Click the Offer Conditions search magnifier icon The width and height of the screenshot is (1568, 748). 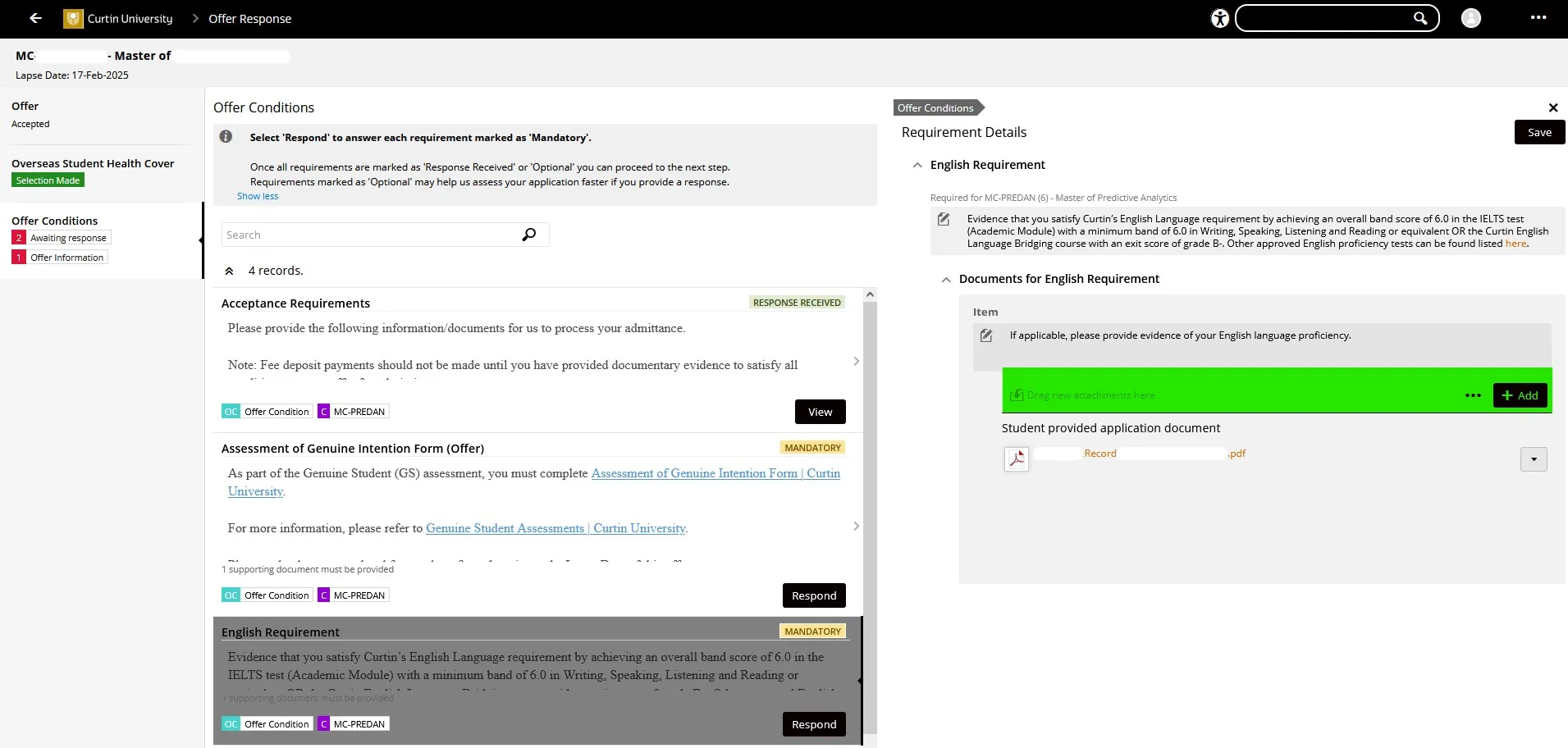click(529, 235)
